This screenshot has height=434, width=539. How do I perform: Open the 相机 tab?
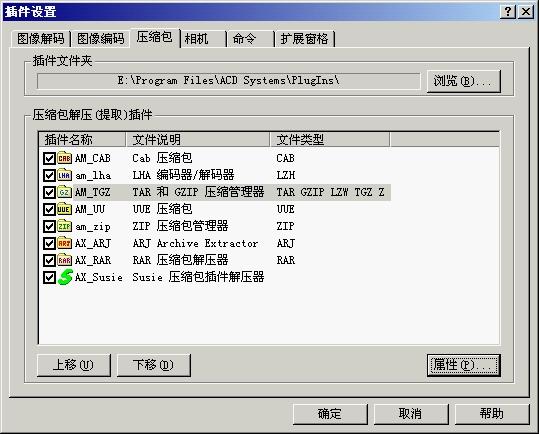204,39
